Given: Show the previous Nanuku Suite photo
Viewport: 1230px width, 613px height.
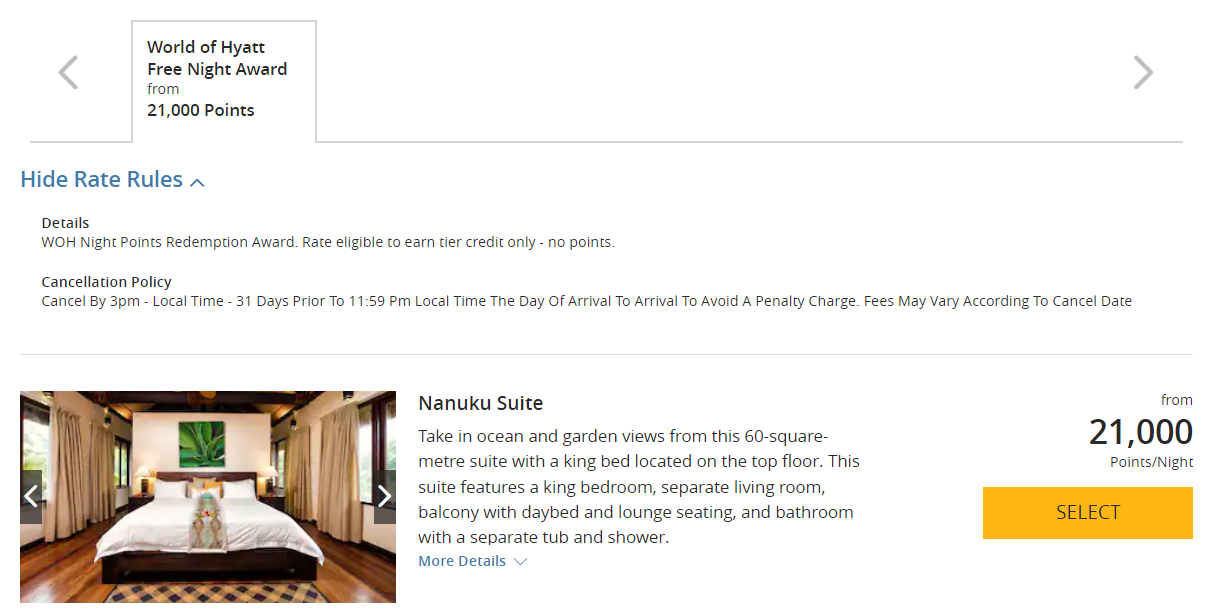Looking at the screenshot, I should 31,495.
